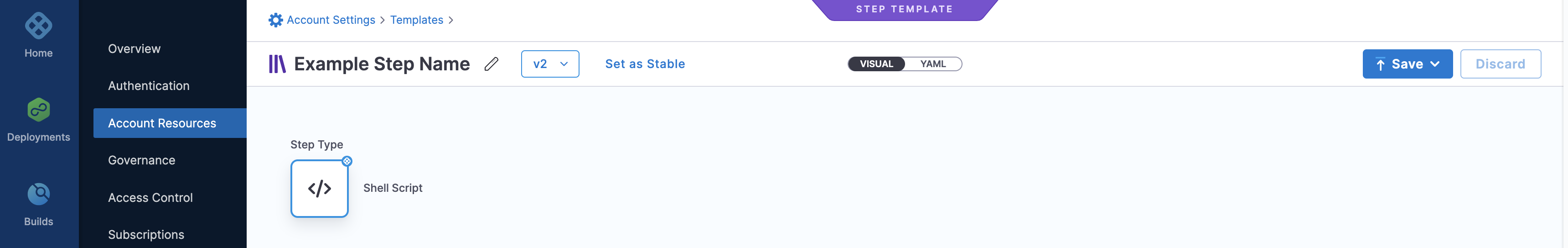Click the small badge on Shell Script tile
The height and width of the screenshot is (248, 1568).
tap(347, 162)
